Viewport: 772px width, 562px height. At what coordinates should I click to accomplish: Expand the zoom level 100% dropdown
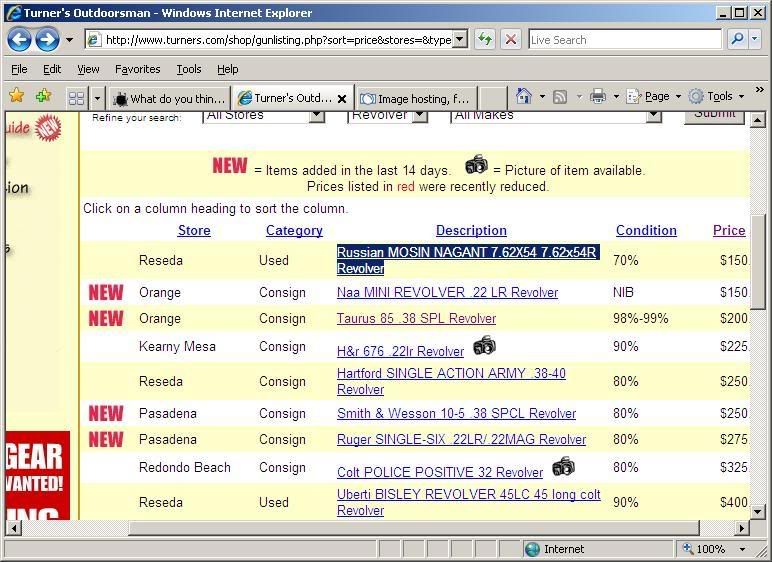click(742, 549)
